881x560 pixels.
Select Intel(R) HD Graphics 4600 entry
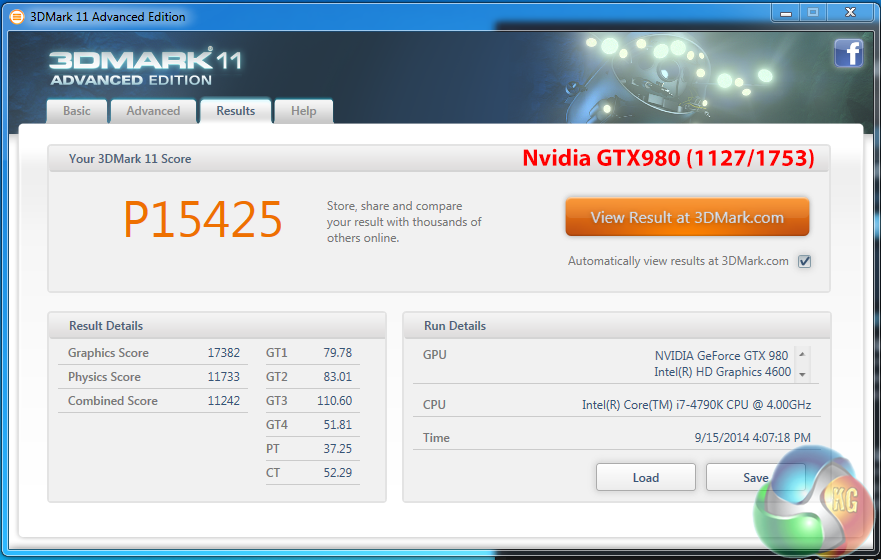tap(722, 372)
